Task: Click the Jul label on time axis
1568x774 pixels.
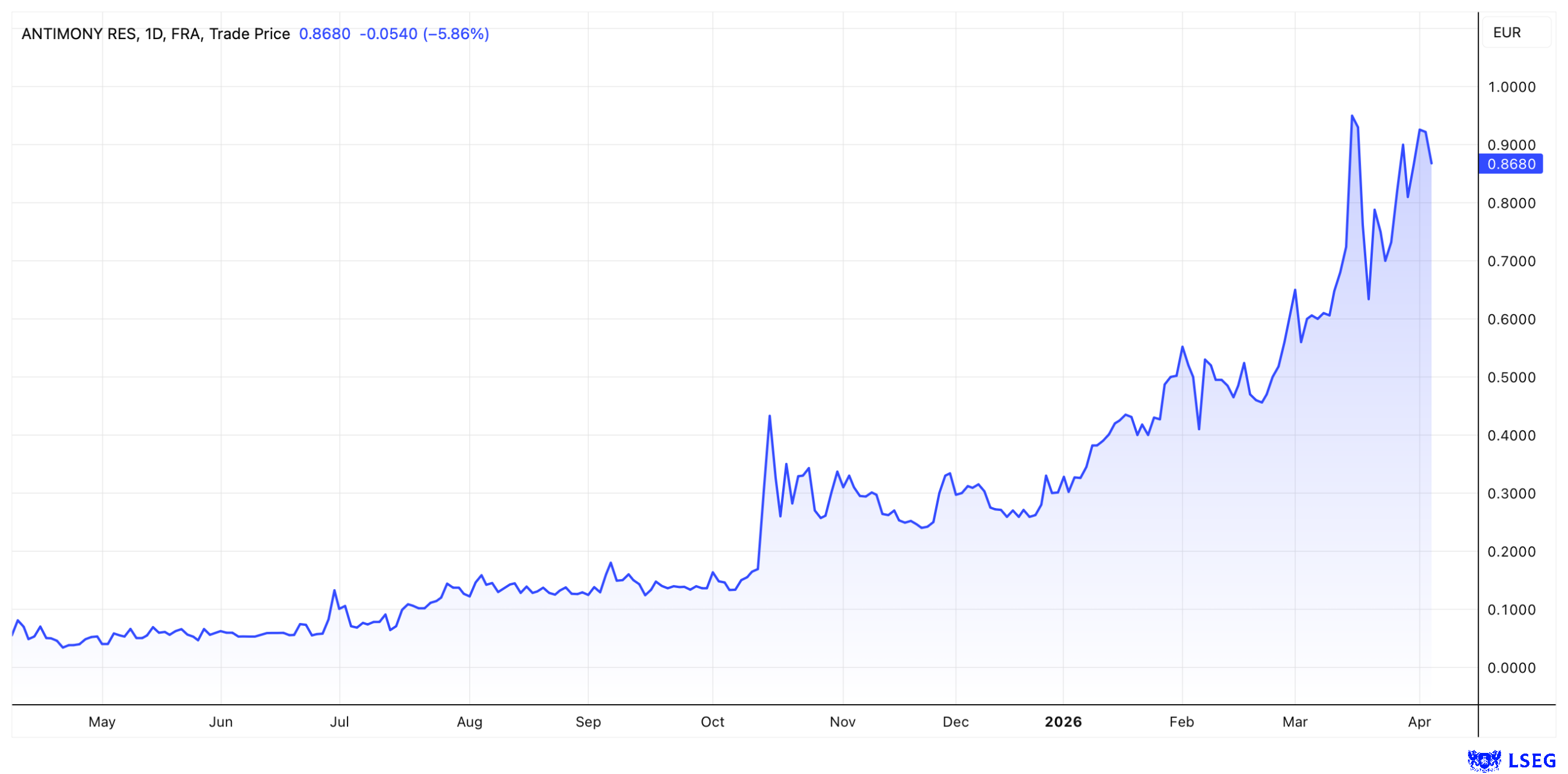Action: [x=339, y=722]
